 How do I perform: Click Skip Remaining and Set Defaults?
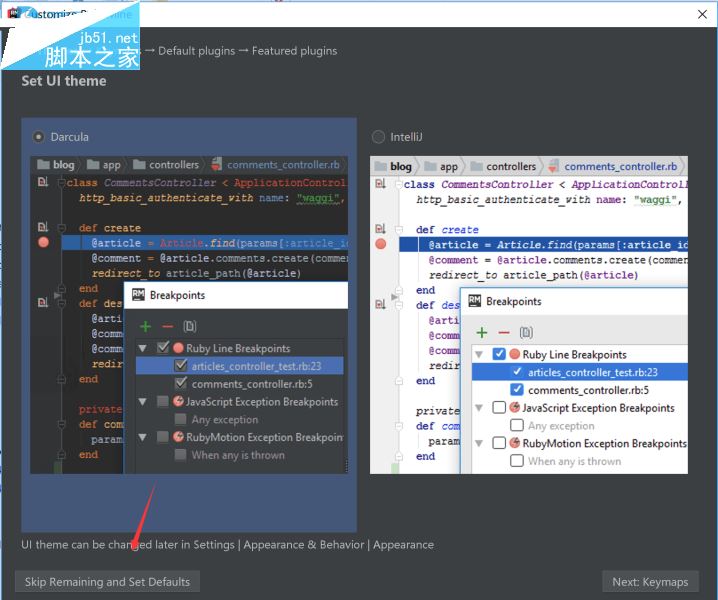(107, 582)
